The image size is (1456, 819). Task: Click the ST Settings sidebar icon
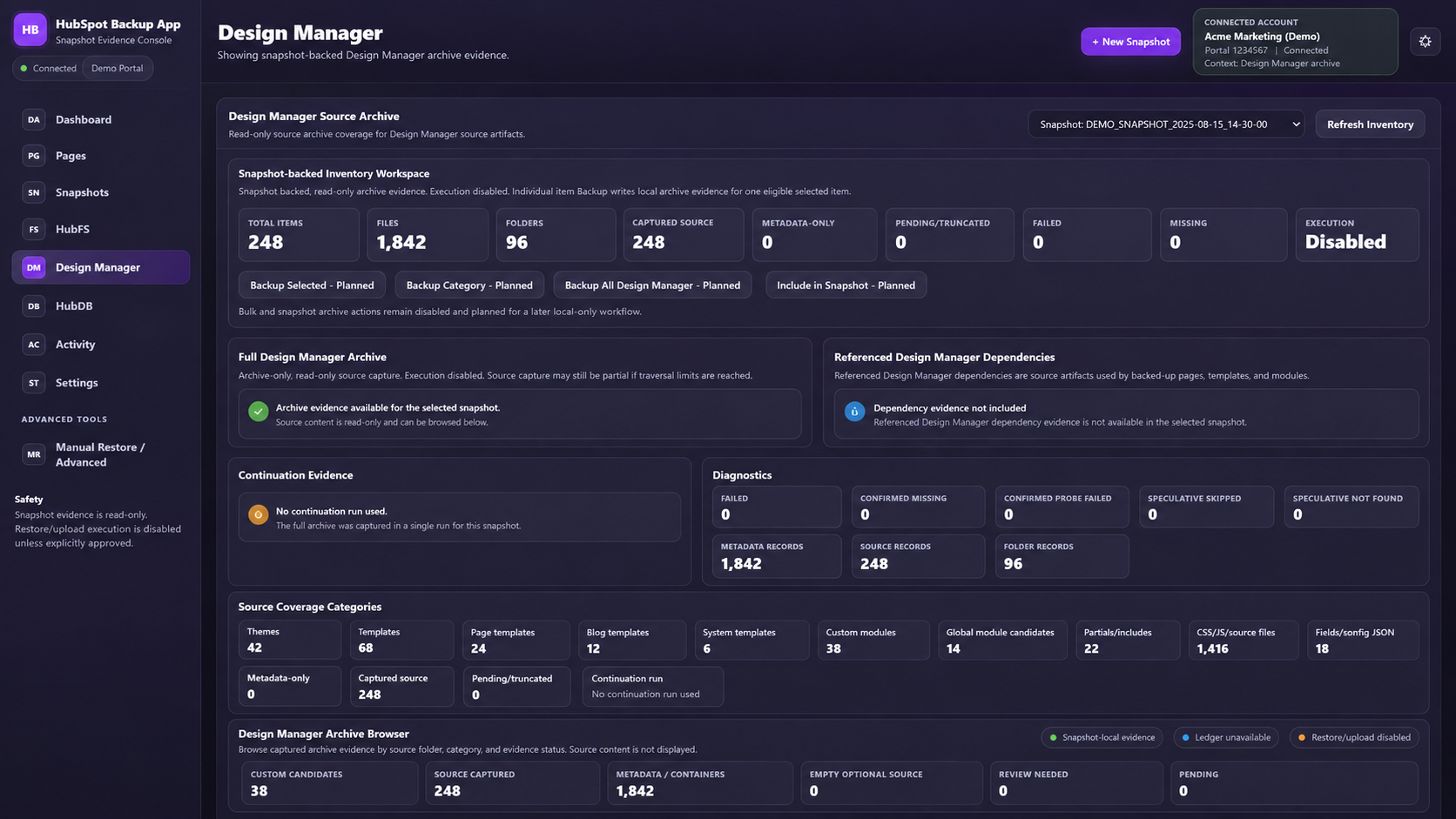click(33, 382)
